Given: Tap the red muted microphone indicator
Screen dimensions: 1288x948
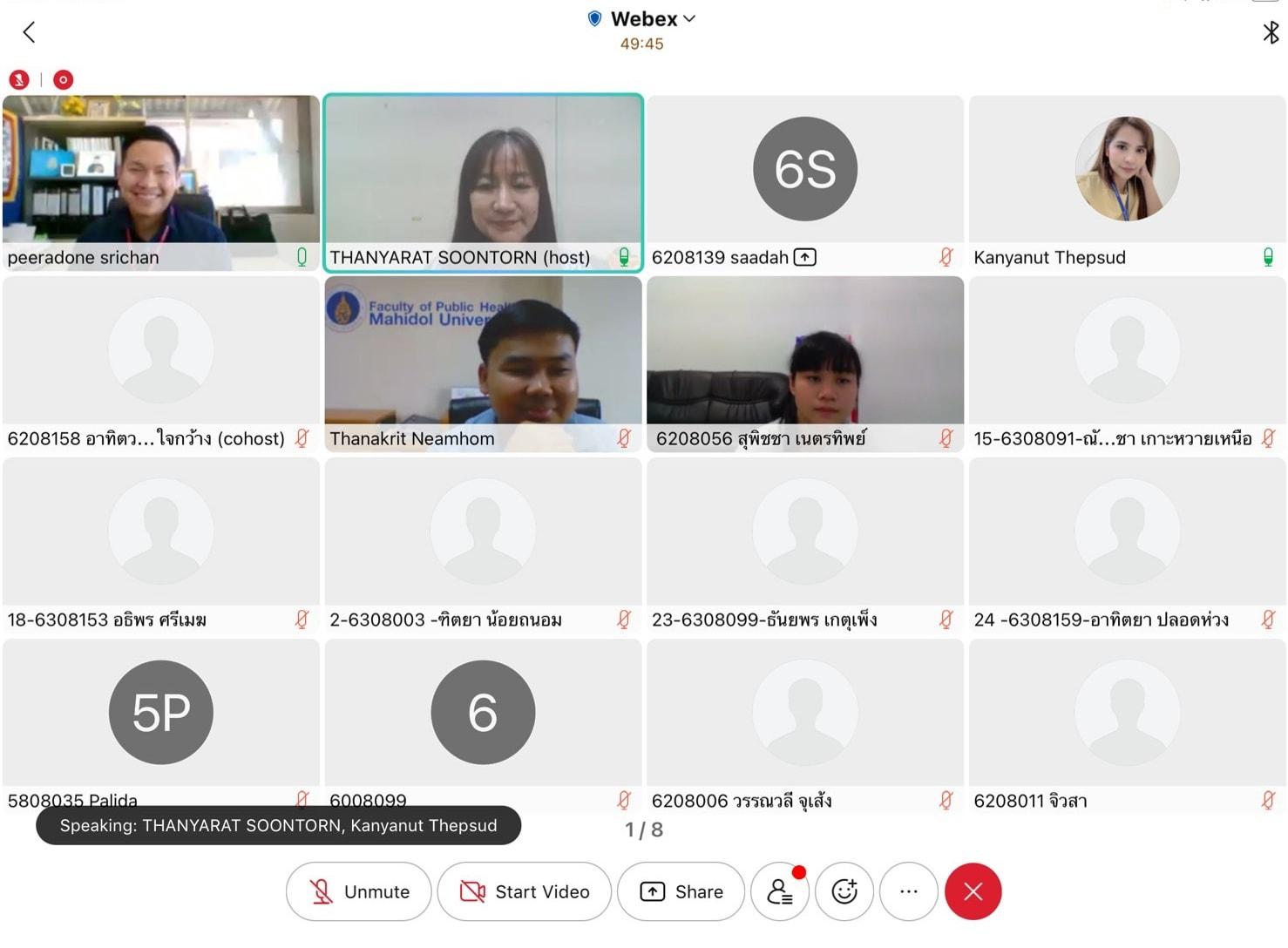Looking at the screenshot, I should click(x=19, y=79).
